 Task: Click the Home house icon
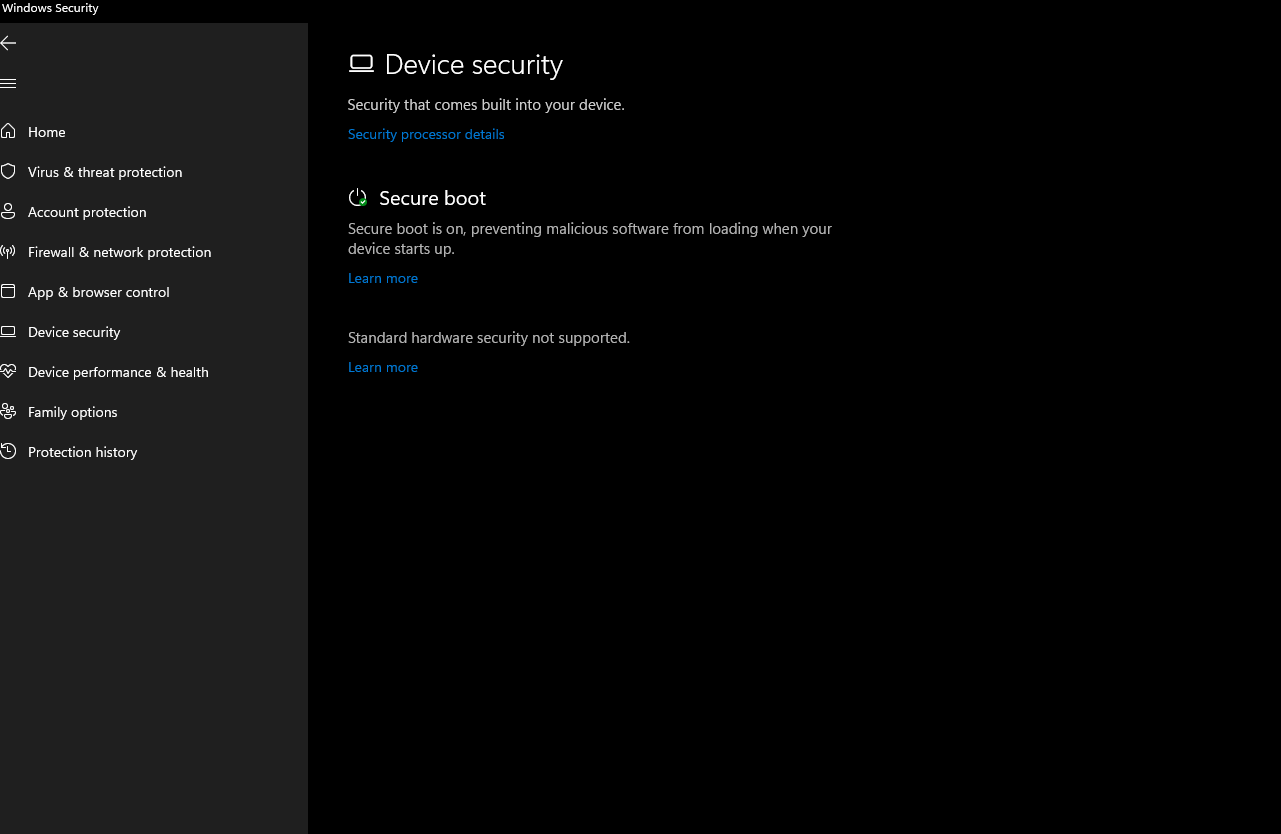[x=8, y=131]
